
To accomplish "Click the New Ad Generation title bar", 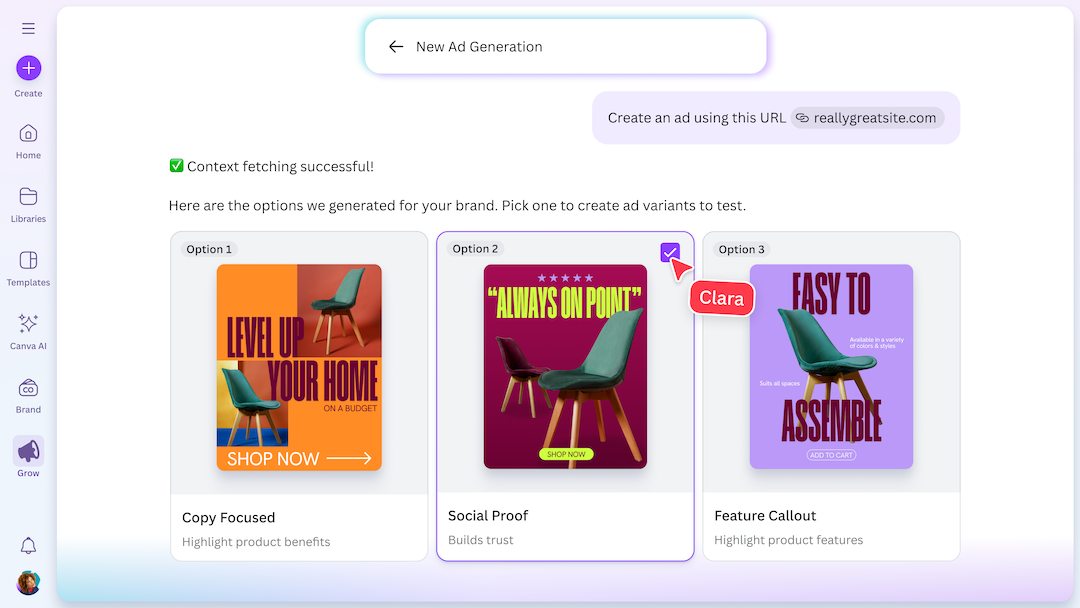I will [565, 47].
